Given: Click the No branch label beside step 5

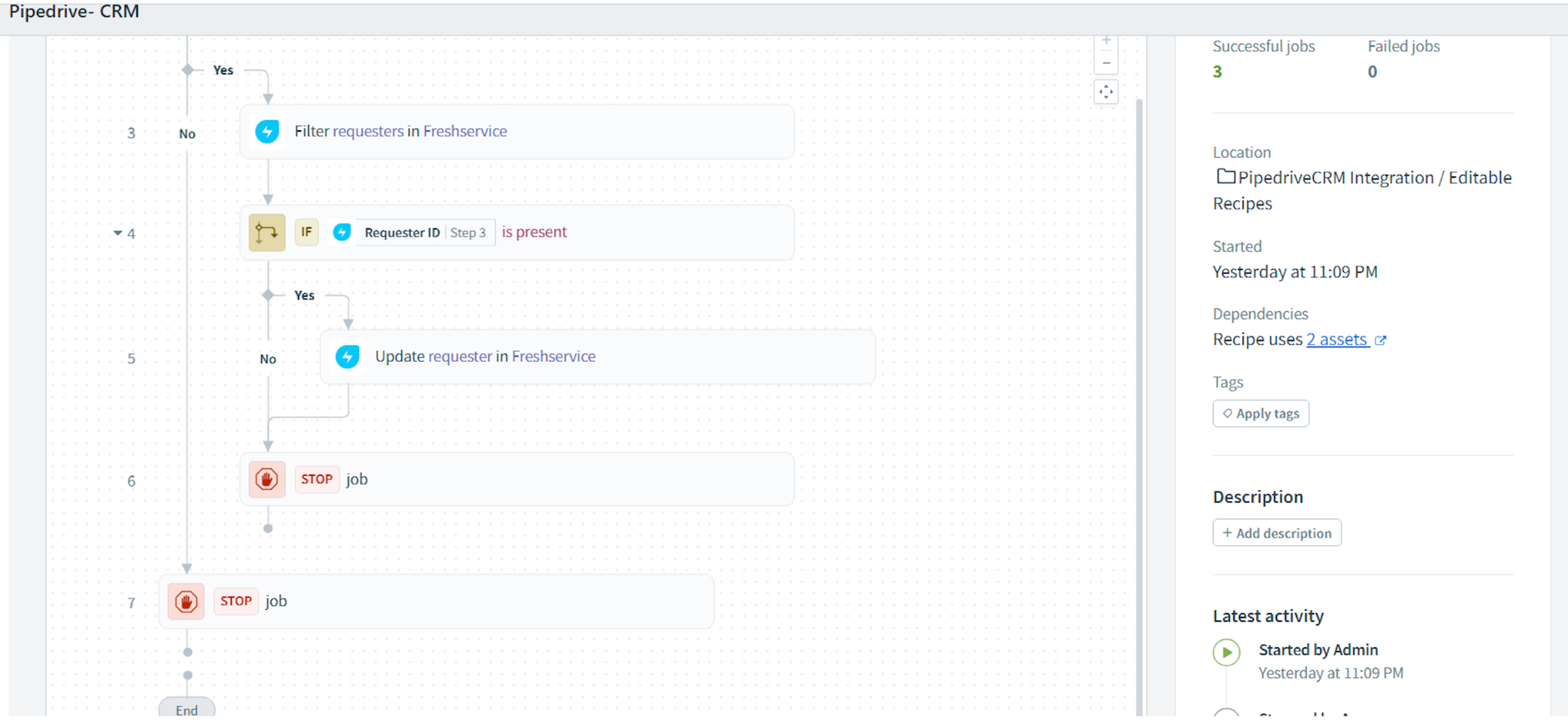Looking at the screenshot, I should (268, 359).
